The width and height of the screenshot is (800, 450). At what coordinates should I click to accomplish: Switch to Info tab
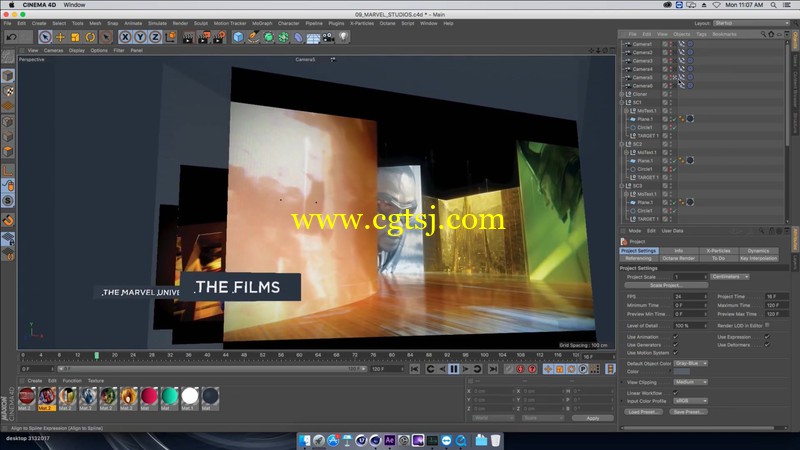(x=679, y=251)
